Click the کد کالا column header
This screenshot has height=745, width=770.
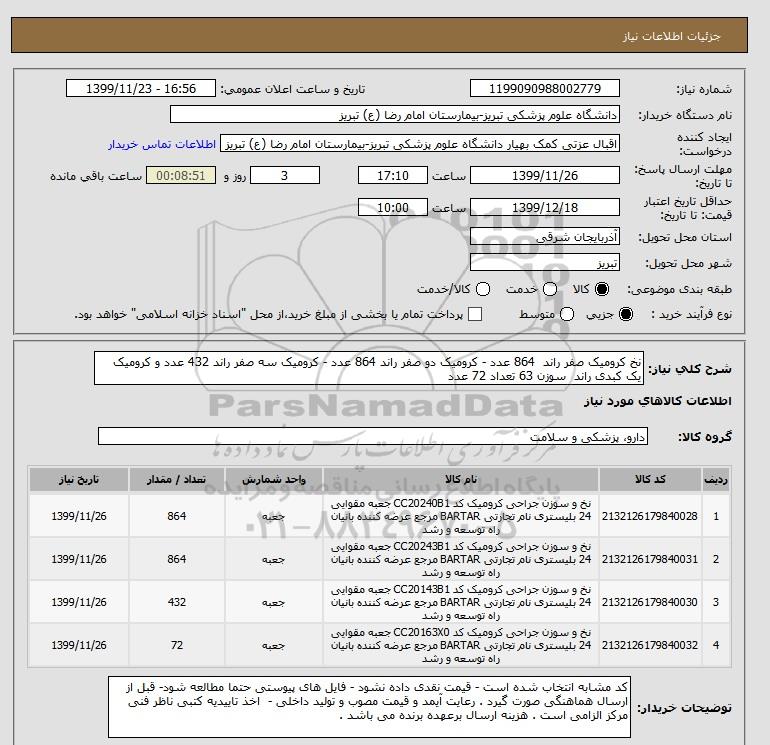(x=650, y=479)
